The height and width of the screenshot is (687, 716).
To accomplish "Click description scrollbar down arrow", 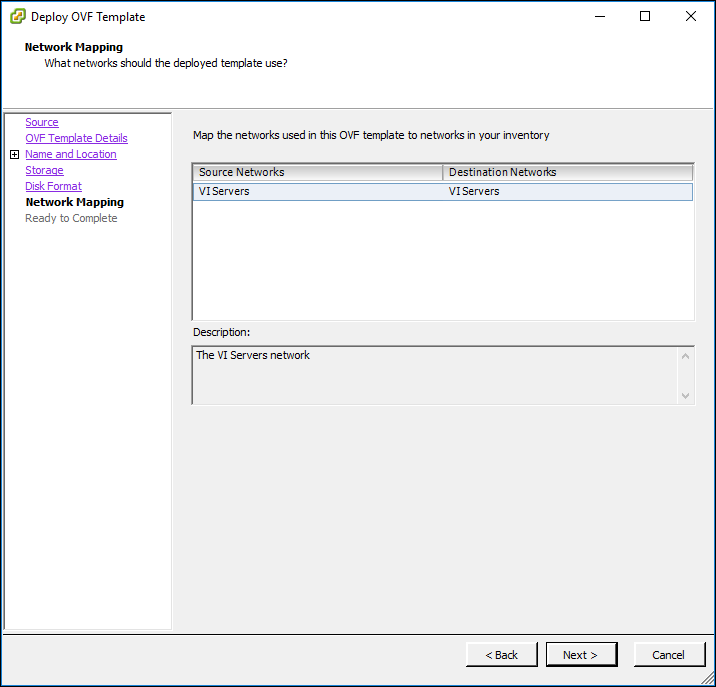I will (685, 396).
